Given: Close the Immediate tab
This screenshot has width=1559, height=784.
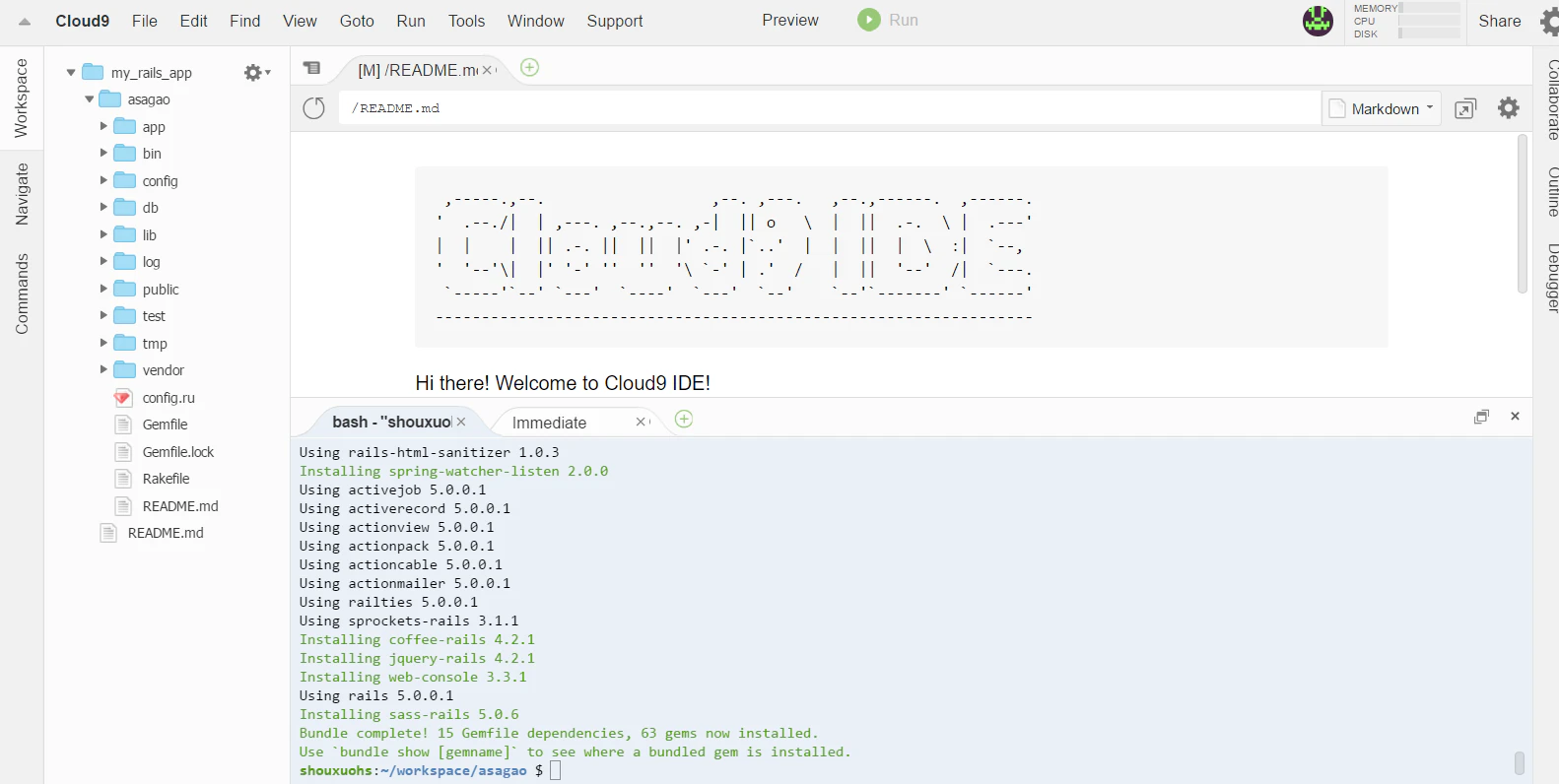Looking at the screenshot, I should coord(641,422).
